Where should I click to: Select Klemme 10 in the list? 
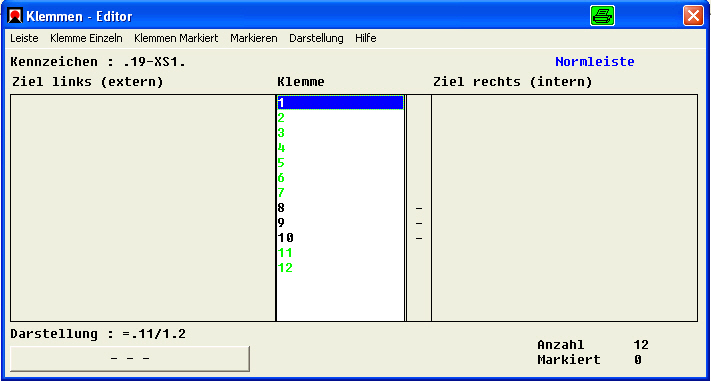click(340, 238)
